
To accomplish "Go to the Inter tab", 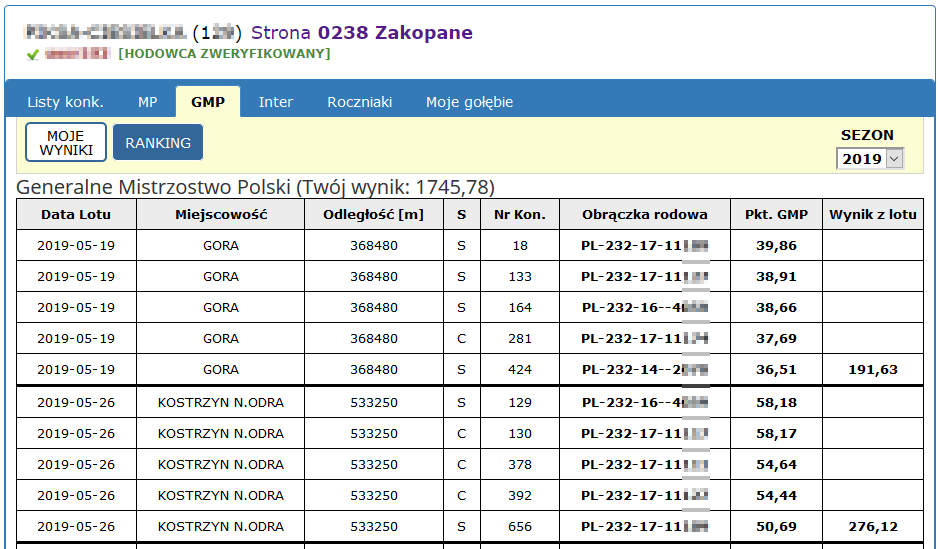I will coord(276,102).
